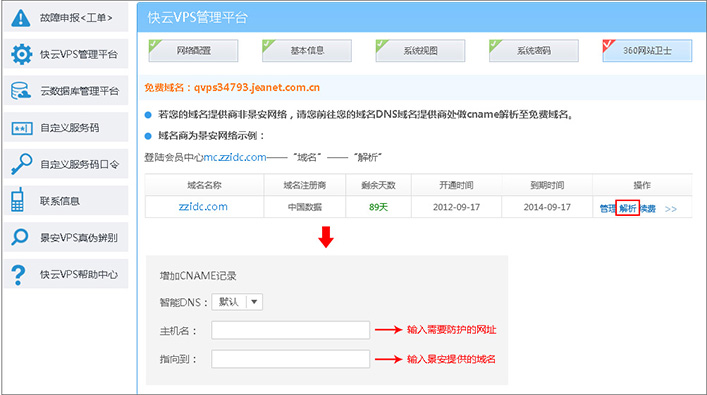
Task: Click the key icon for 自定义服务码口令
Action: (21, 164)
